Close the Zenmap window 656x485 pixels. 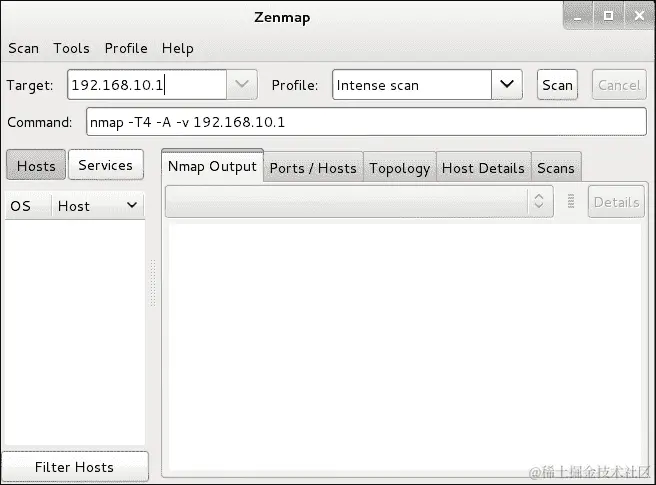639,16
